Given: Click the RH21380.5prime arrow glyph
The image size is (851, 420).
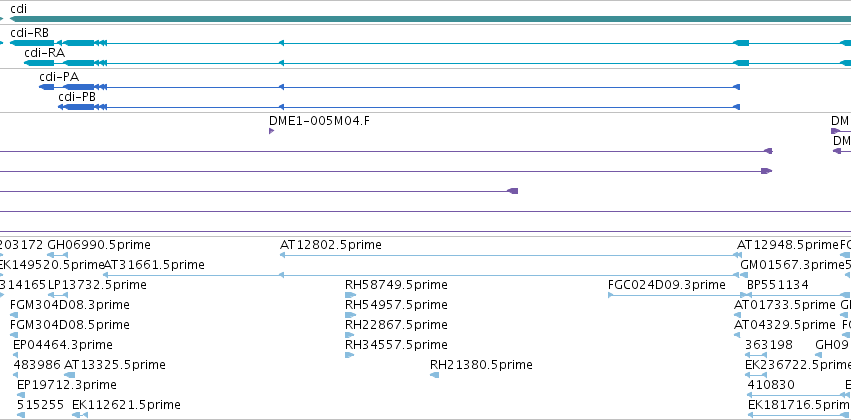Looking at the screenshot, I should pyautogui.click(x=434, y=375).
